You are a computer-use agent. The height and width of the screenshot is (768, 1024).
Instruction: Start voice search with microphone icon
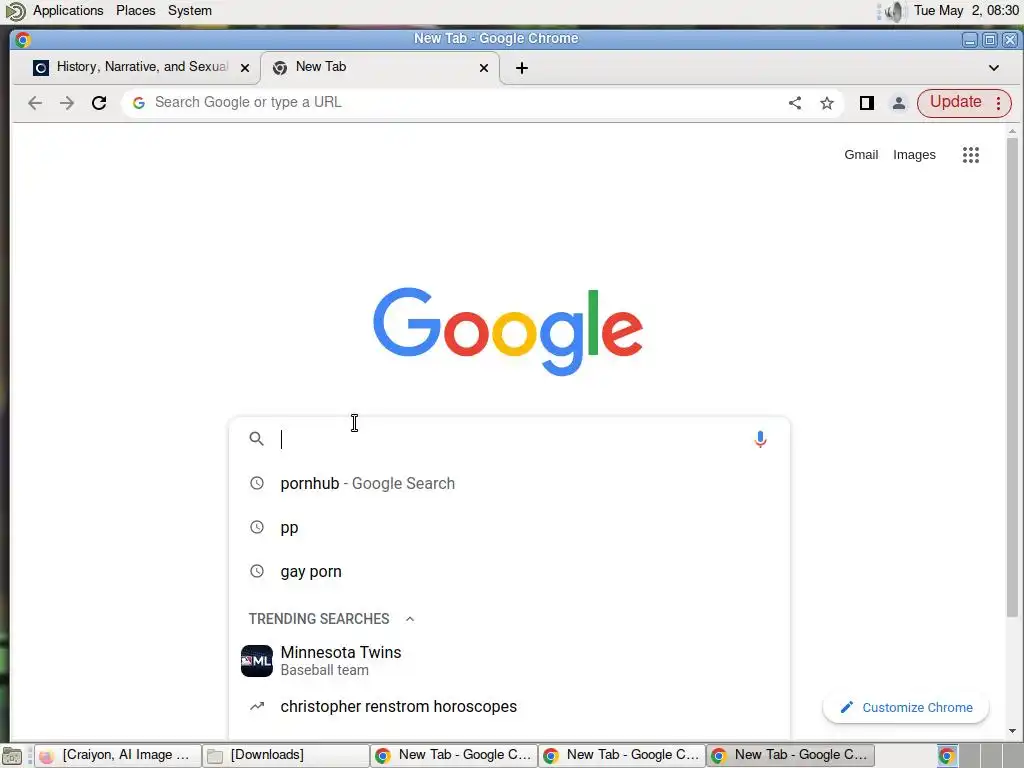coord(760,439)
